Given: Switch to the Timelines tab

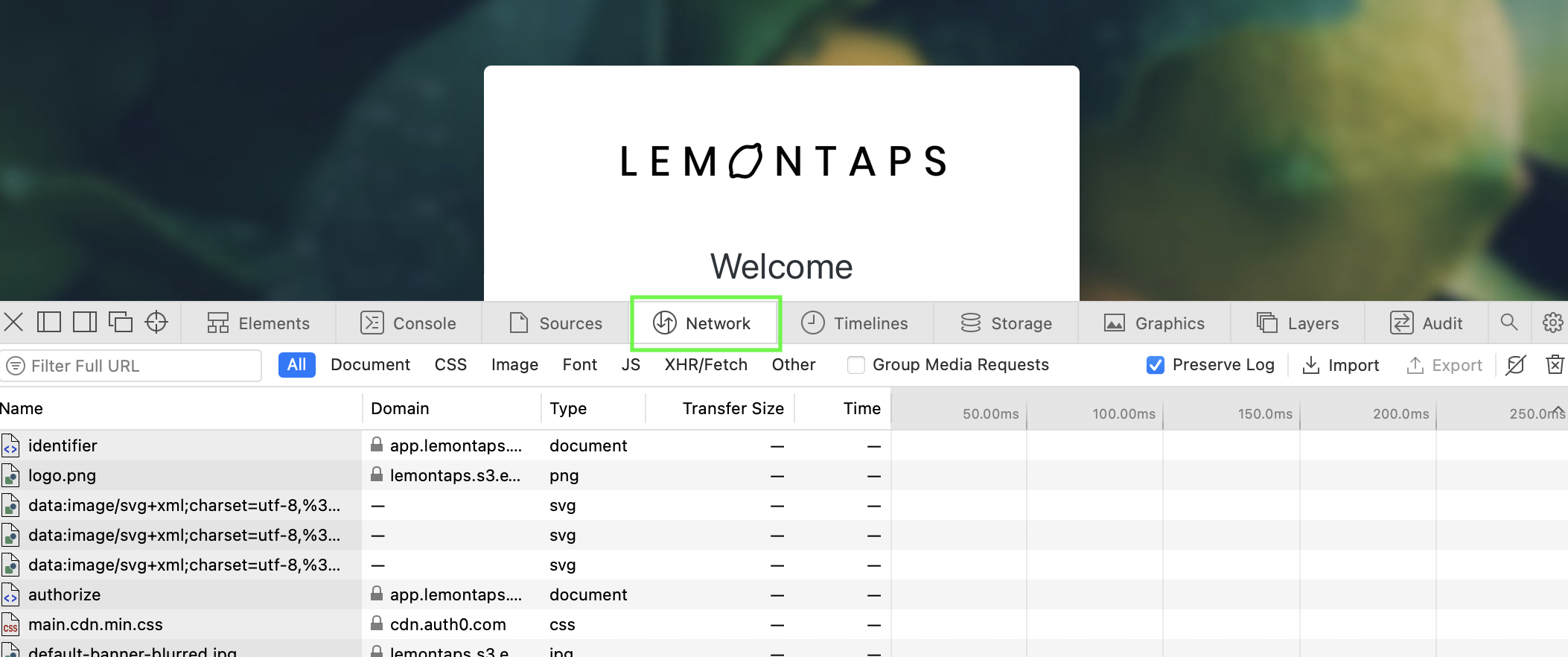Looking at the screenshot, I should pyautogui.click(x=855, y=323).
